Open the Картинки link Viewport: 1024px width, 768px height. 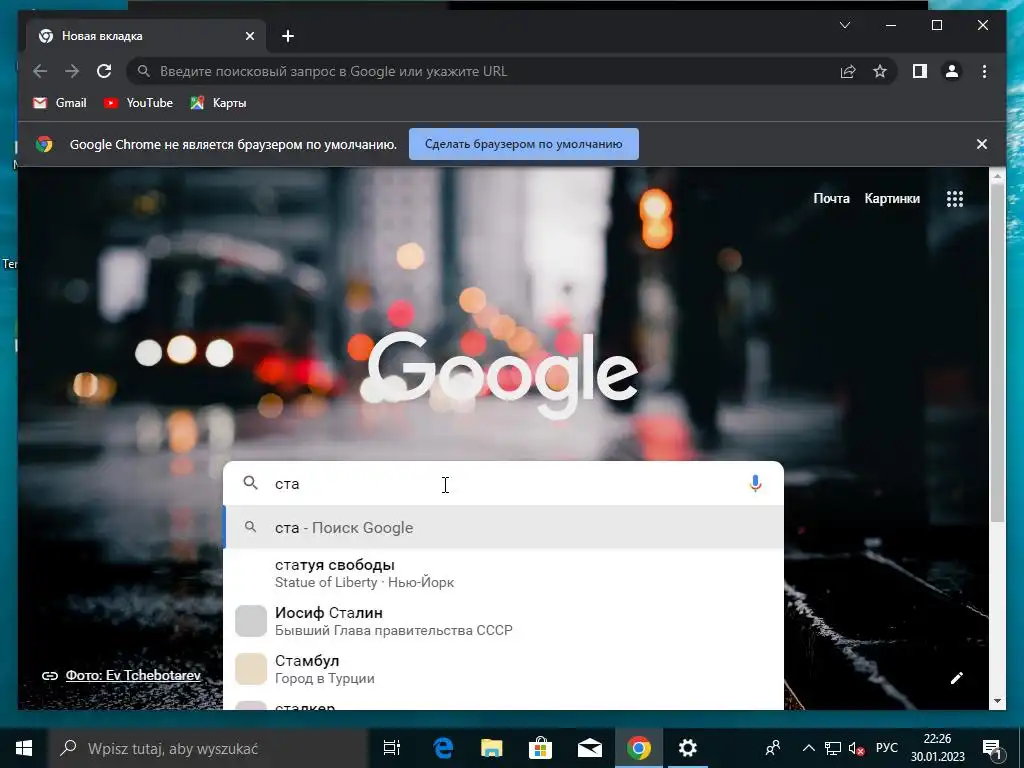(x=892, y=199)
